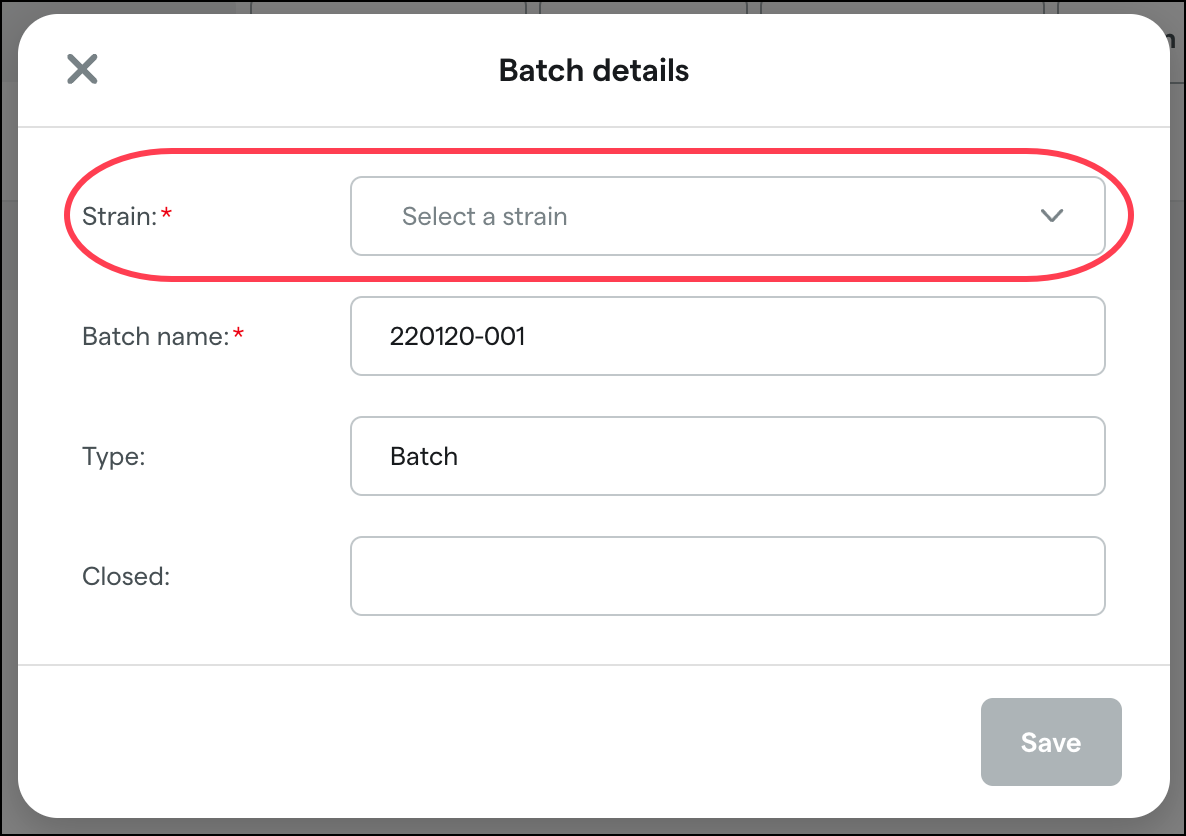This screenshot has height=836, width=1186.
Task: Click the Save button
Action: point(1051,742)
